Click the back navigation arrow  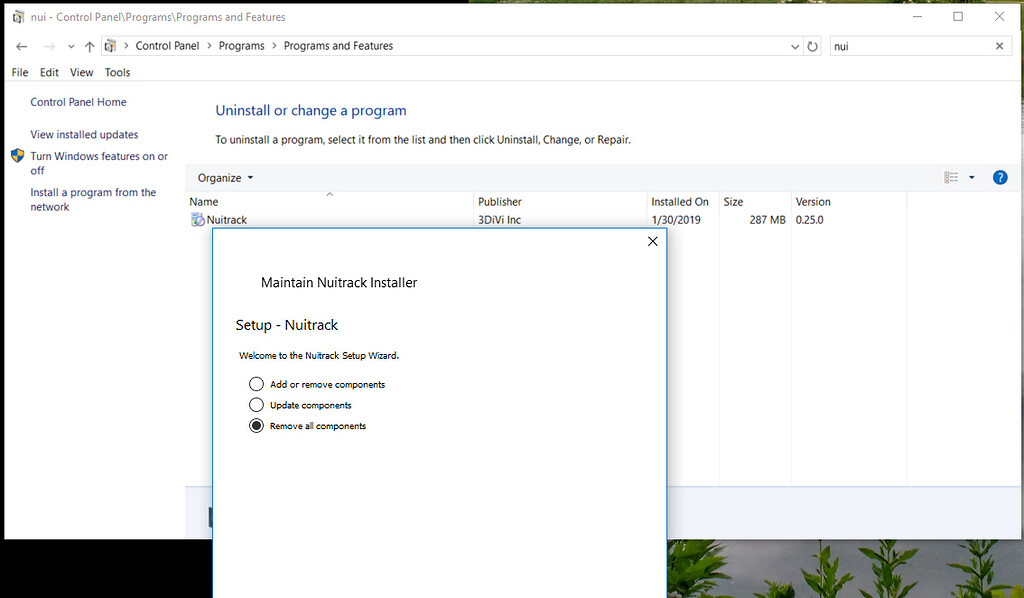click(20, 45)
